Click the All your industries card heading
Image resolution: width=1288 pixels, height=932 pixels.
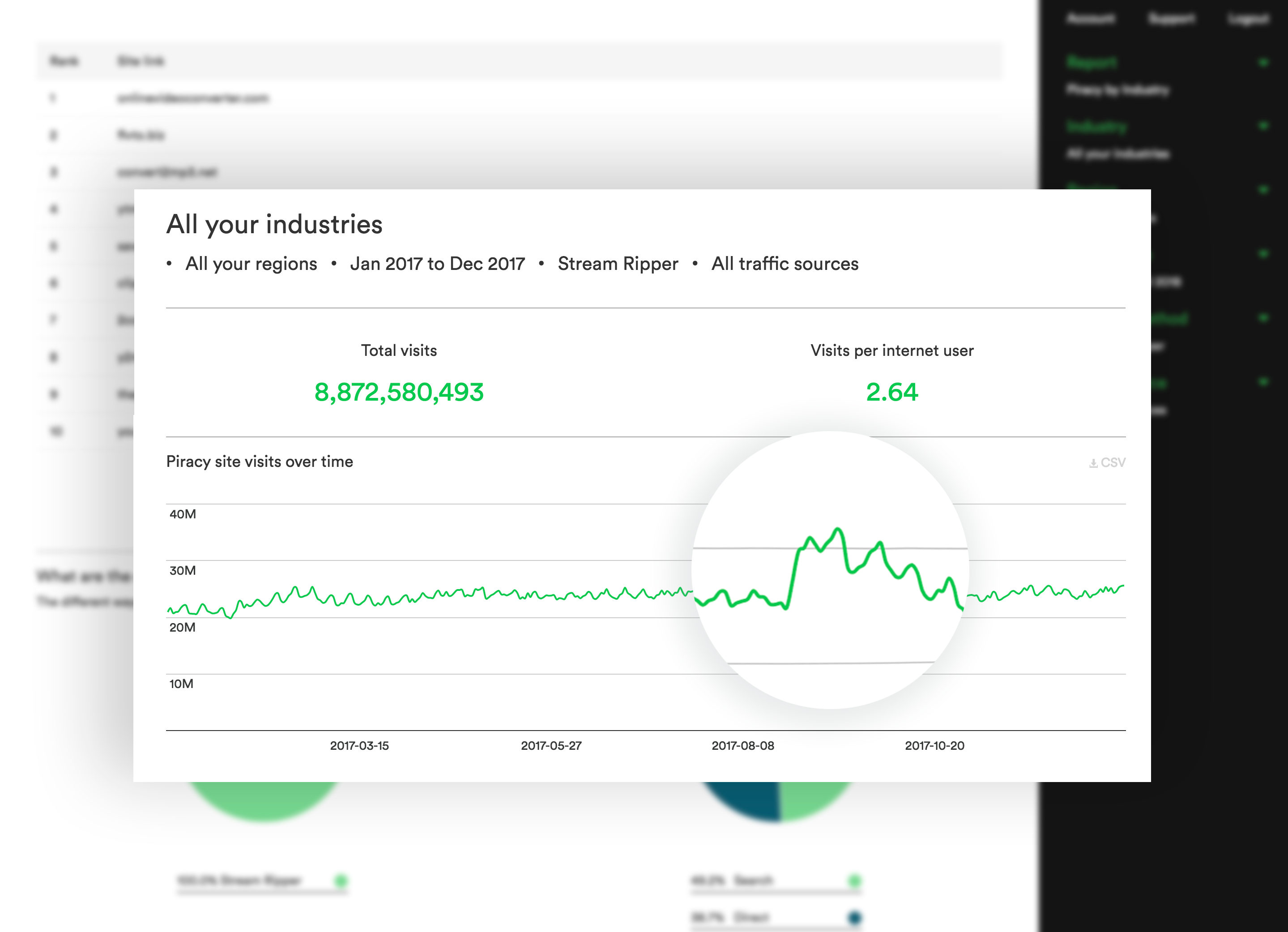pyautogui.click(x=274, y=224)
